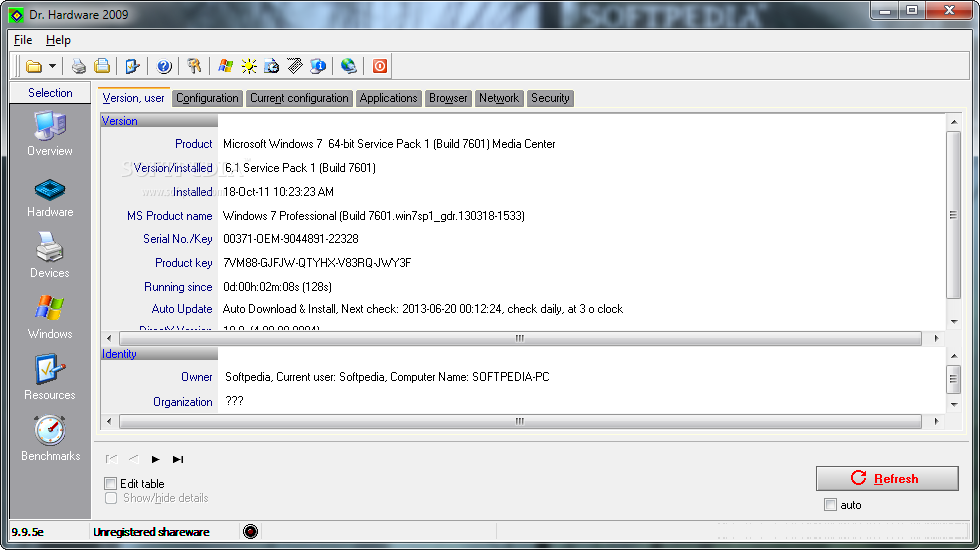Click the red power exit toolbar icon
The height and width of the screenshot is (550, 980).
click(379, 66)
